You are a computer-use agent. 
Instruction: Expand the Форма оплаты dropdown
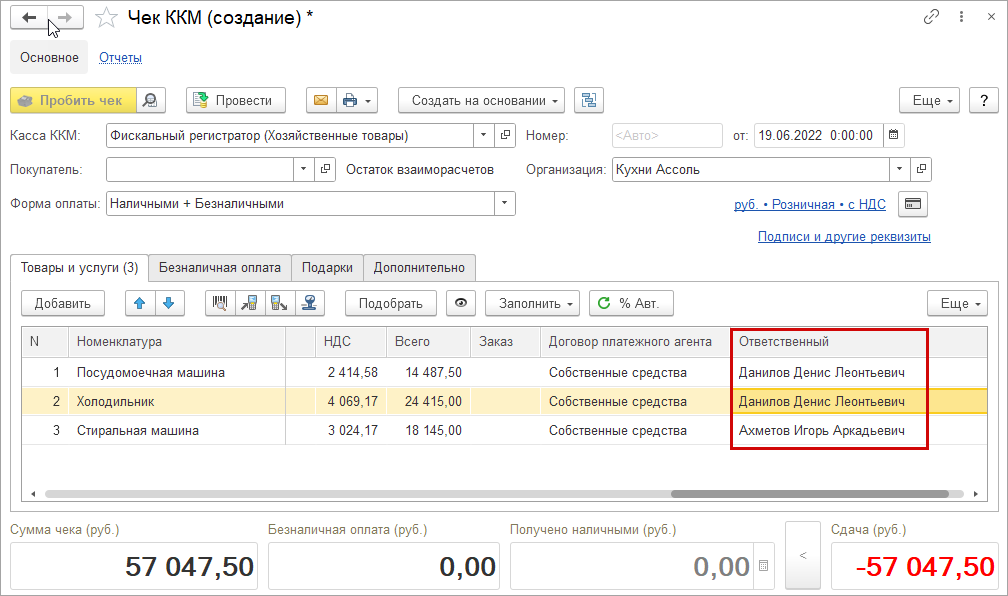point(505,203)
